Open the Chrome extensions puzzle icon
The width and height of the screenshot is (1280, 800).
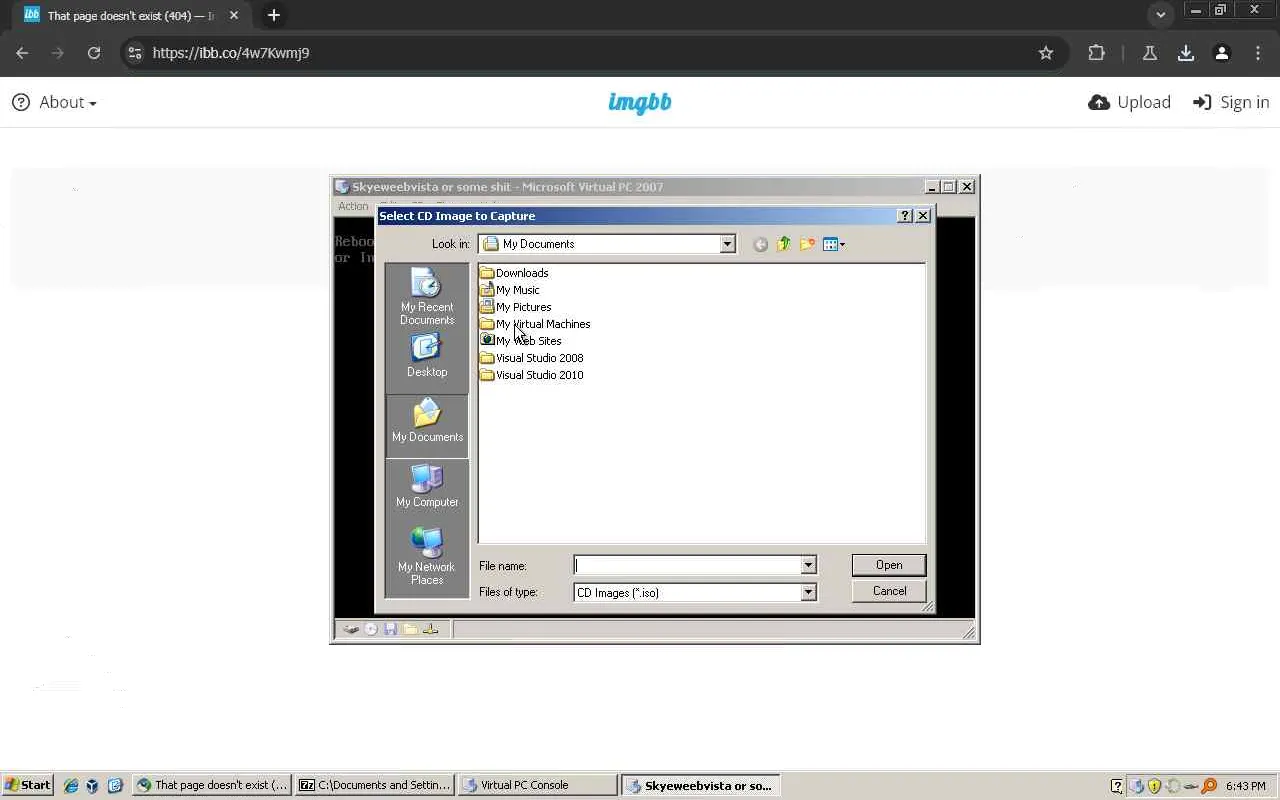[1097, 53]
